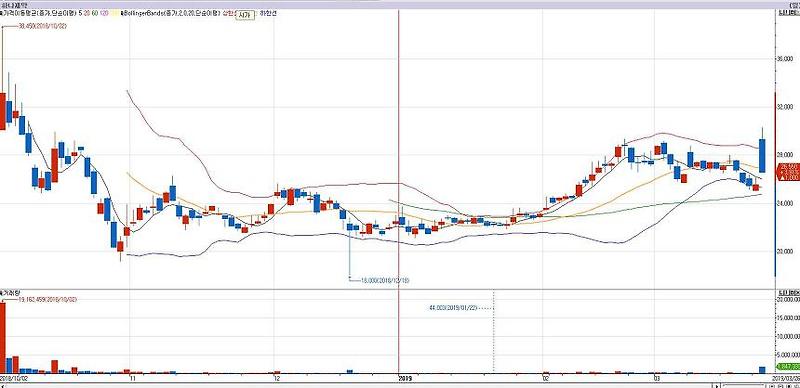Click the 18,000 (2018/12/18) low price label
Image resolution: width=800 pixels, height=388 pixels.
point(385,280)
